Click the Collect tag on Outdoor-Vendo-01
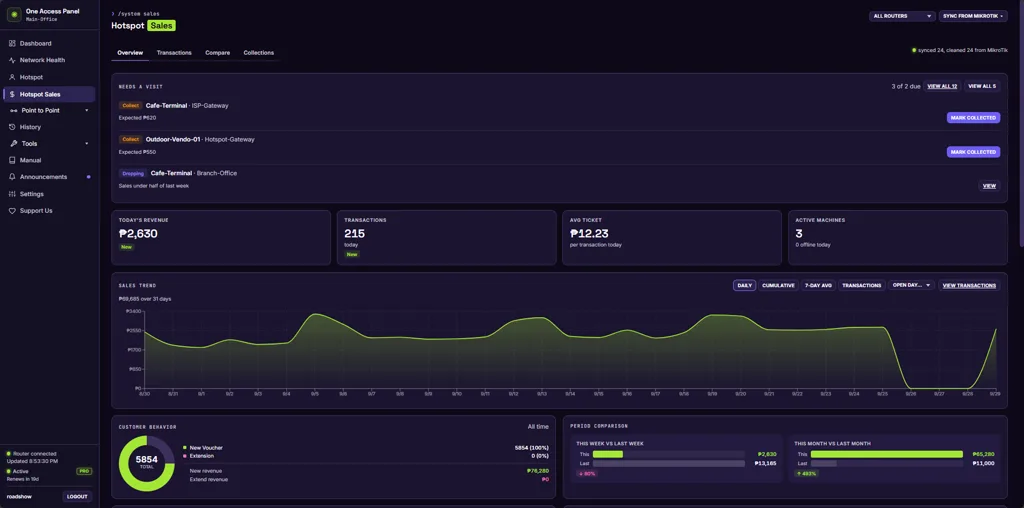The height and width of the screenshot is (508, 1024). [x=130, y=139]
